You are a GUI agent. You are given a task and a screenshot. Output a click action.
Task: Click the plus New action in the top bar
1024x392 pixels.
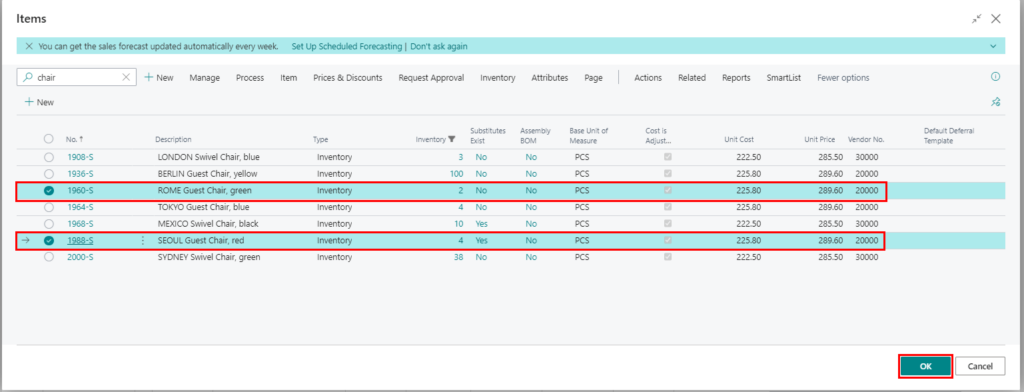point(159,78)
